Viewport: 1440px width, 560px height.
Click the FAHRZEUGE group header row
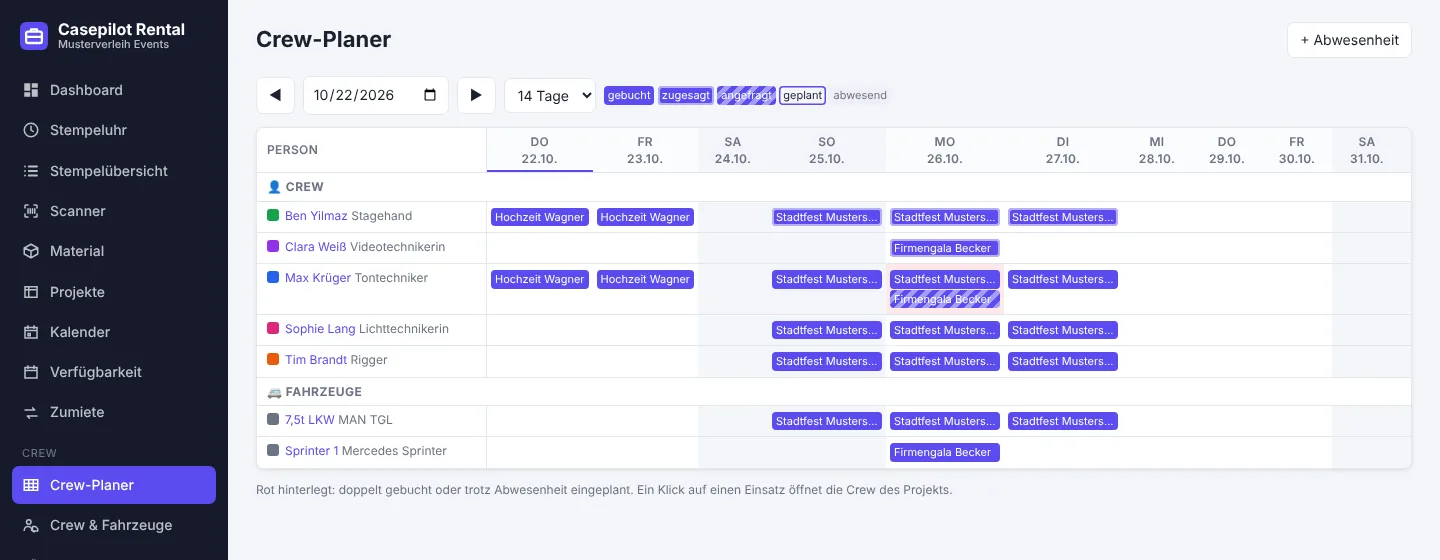[x=834, y=392]
